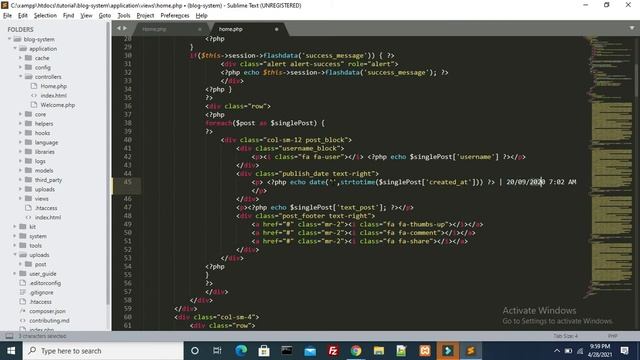Click the .gitignore file icon
The width and height of the screenshot is (640, 360).
(x=23, y=292)
